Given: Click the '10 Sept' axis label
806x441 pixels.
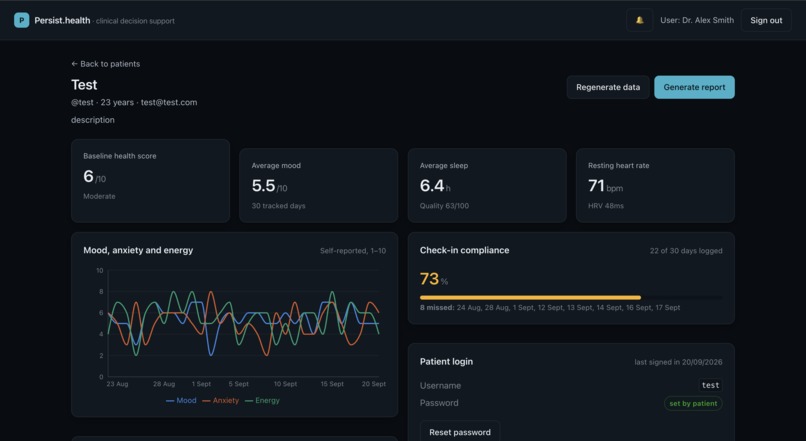Looking at the screenshot, I should click(x=285, y=384).
